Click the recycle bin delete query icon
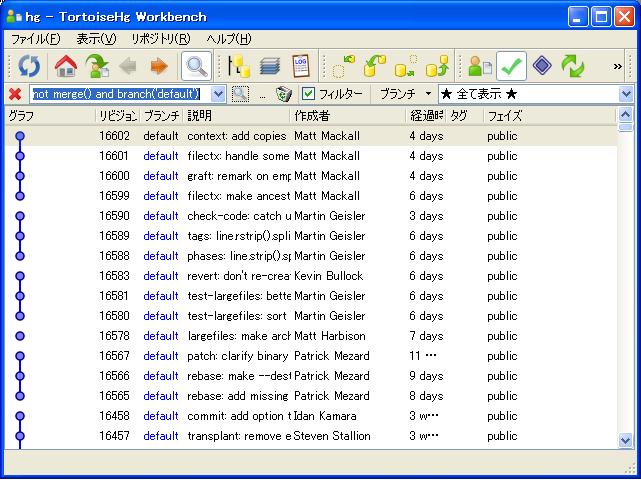The width and height of the screenshot is (641, 480). click(x=284, y=94)
